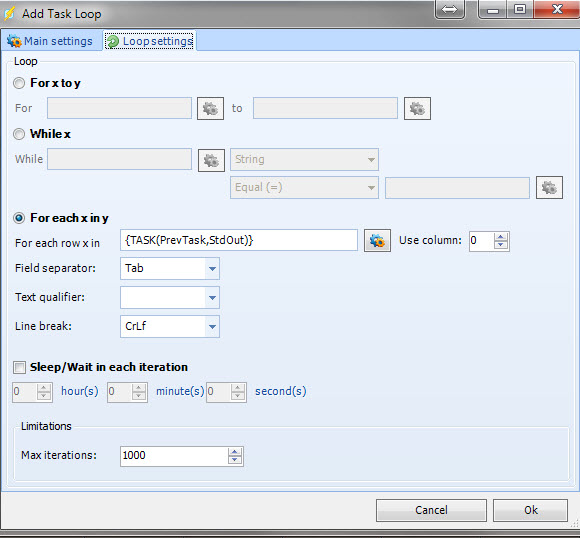Screen dimensions: 580x538
Task: Expand the Line break dropdown showing CrLf
Action: [212, 326]
